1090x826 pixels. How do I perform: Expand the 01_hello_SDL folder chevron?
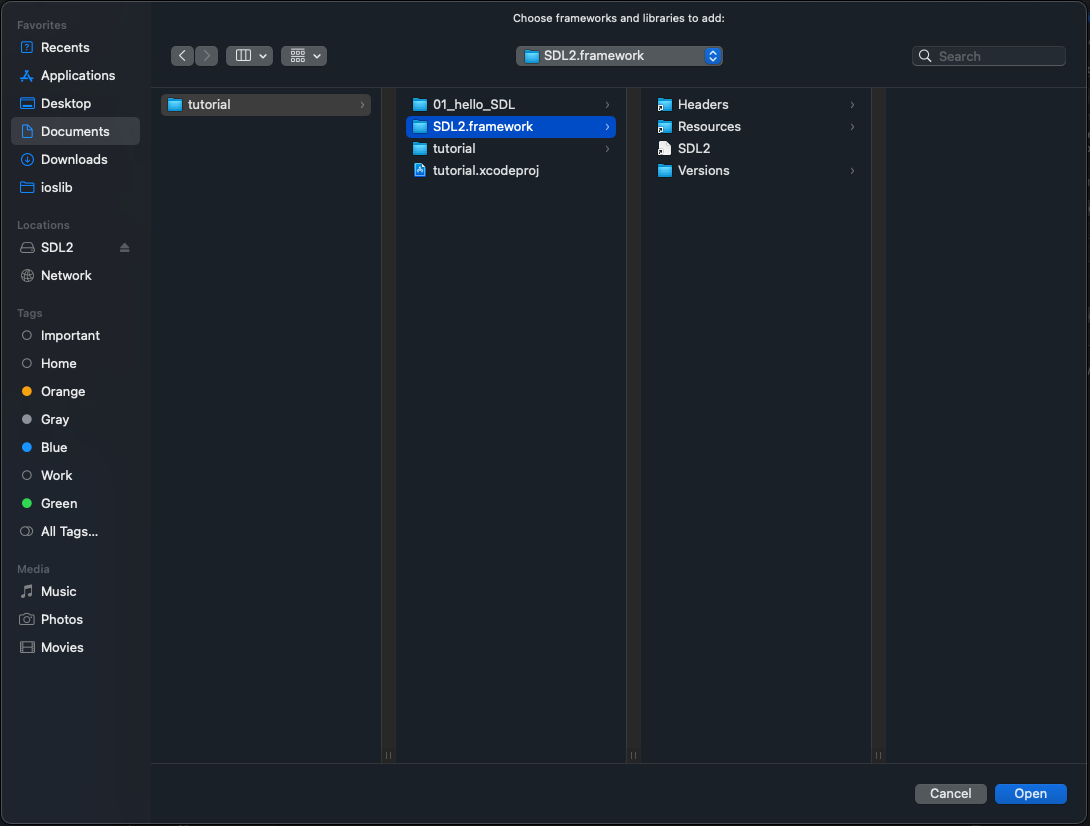pos(607,104)
